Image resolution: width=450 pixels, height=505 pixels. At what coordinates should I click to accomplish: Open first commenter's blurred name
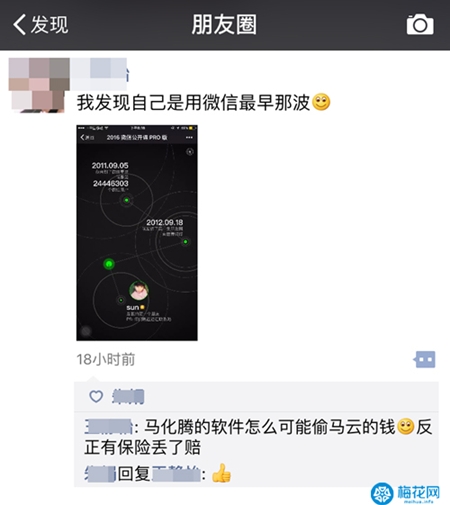click(x=109, y=427)
